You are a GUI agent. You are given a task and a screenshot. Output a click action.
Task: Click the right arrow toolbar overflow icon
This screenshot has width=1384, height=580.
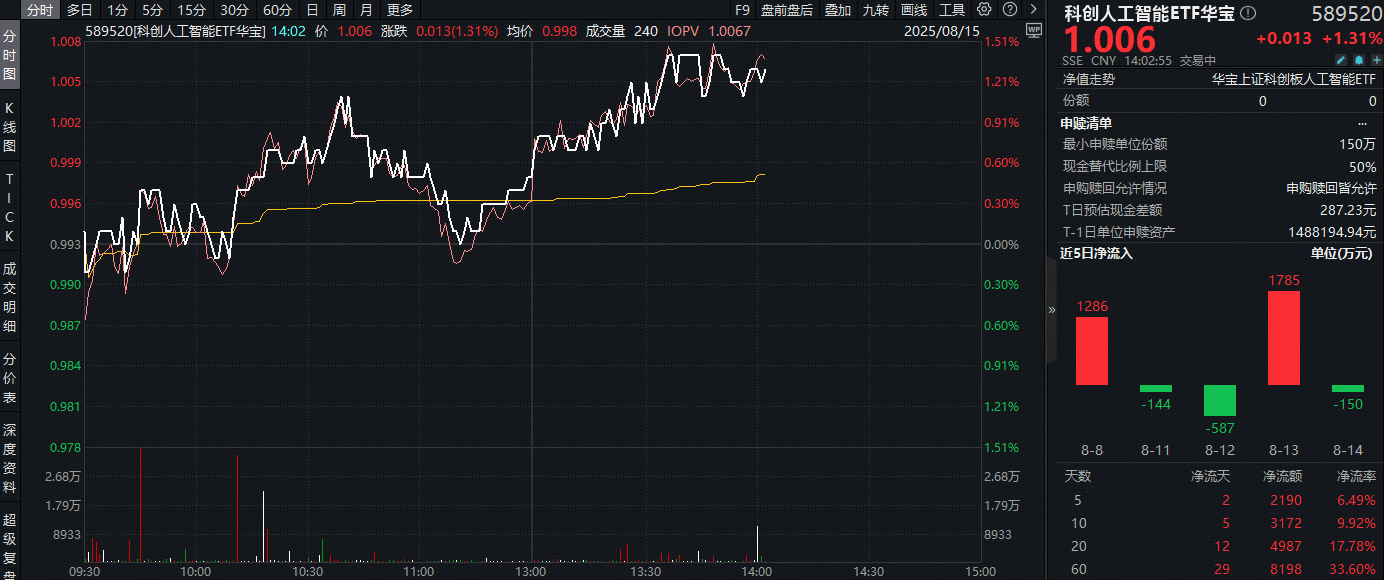point(1031,10)
